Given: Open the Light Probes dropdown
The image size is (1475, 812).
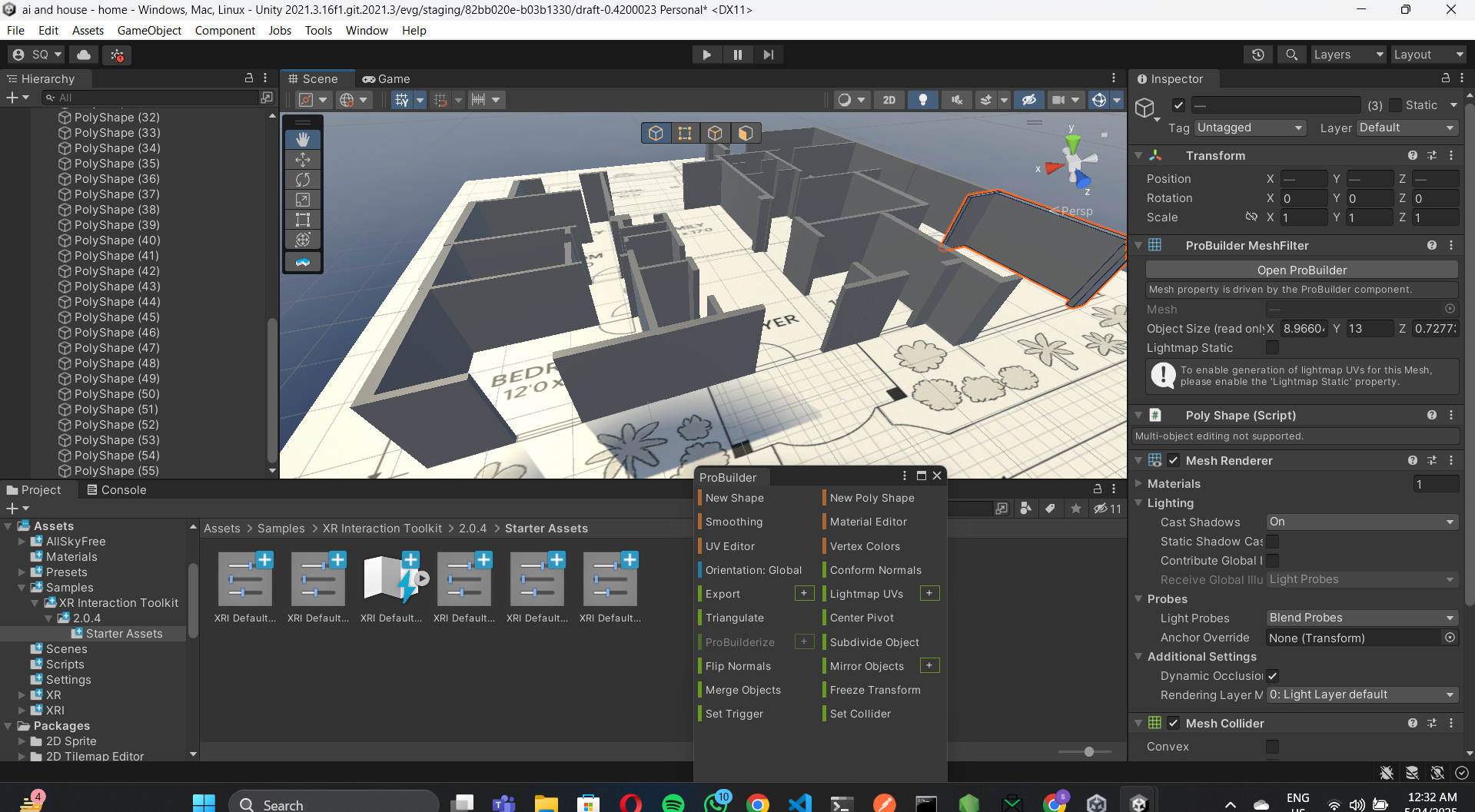Looking at the screenshot, I should [1361, 618].
